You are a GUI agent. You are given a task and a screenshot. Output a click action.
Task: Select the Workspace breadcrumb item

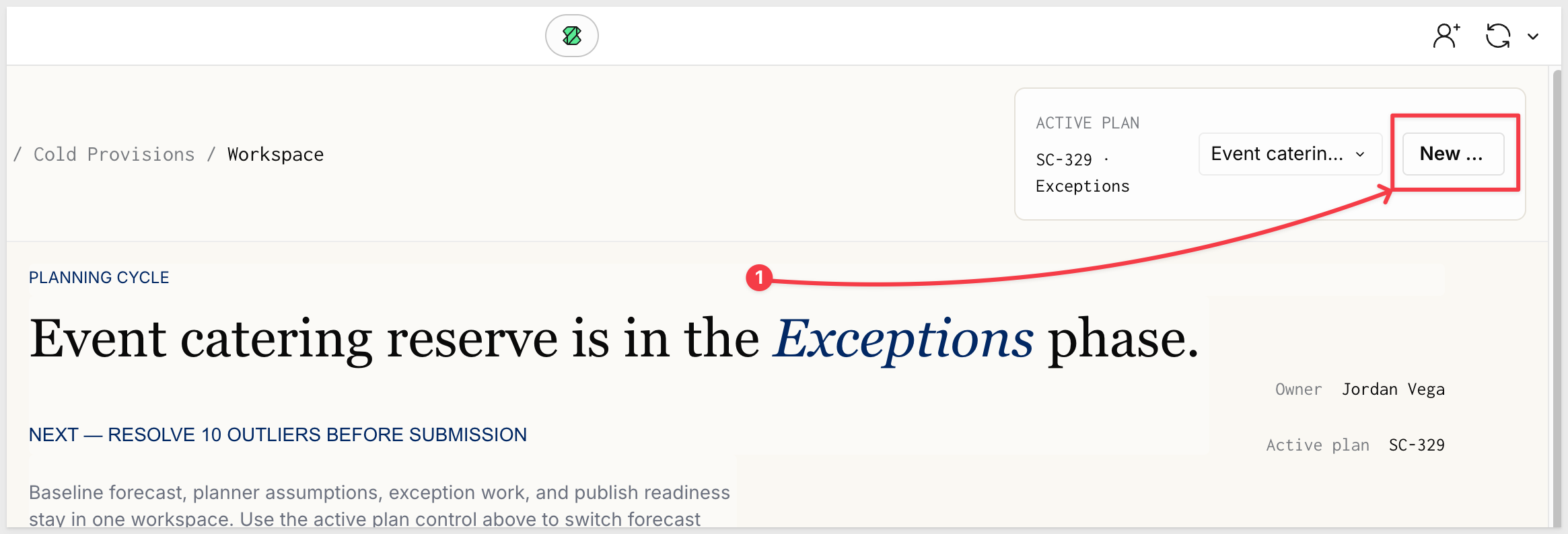[275, 155]
